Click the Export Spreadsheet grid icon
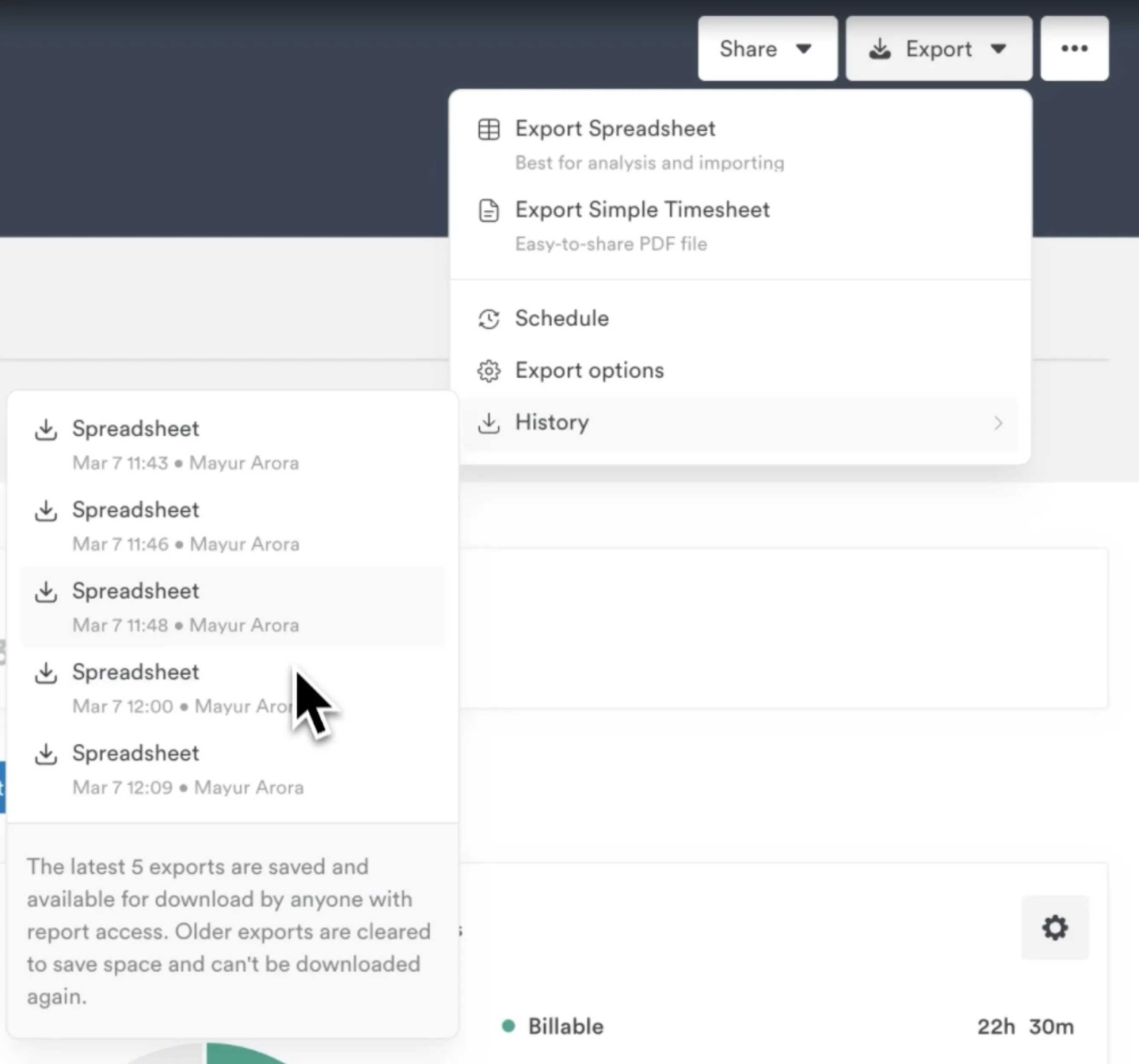The image size is (1139, 1064). (489, 130)
